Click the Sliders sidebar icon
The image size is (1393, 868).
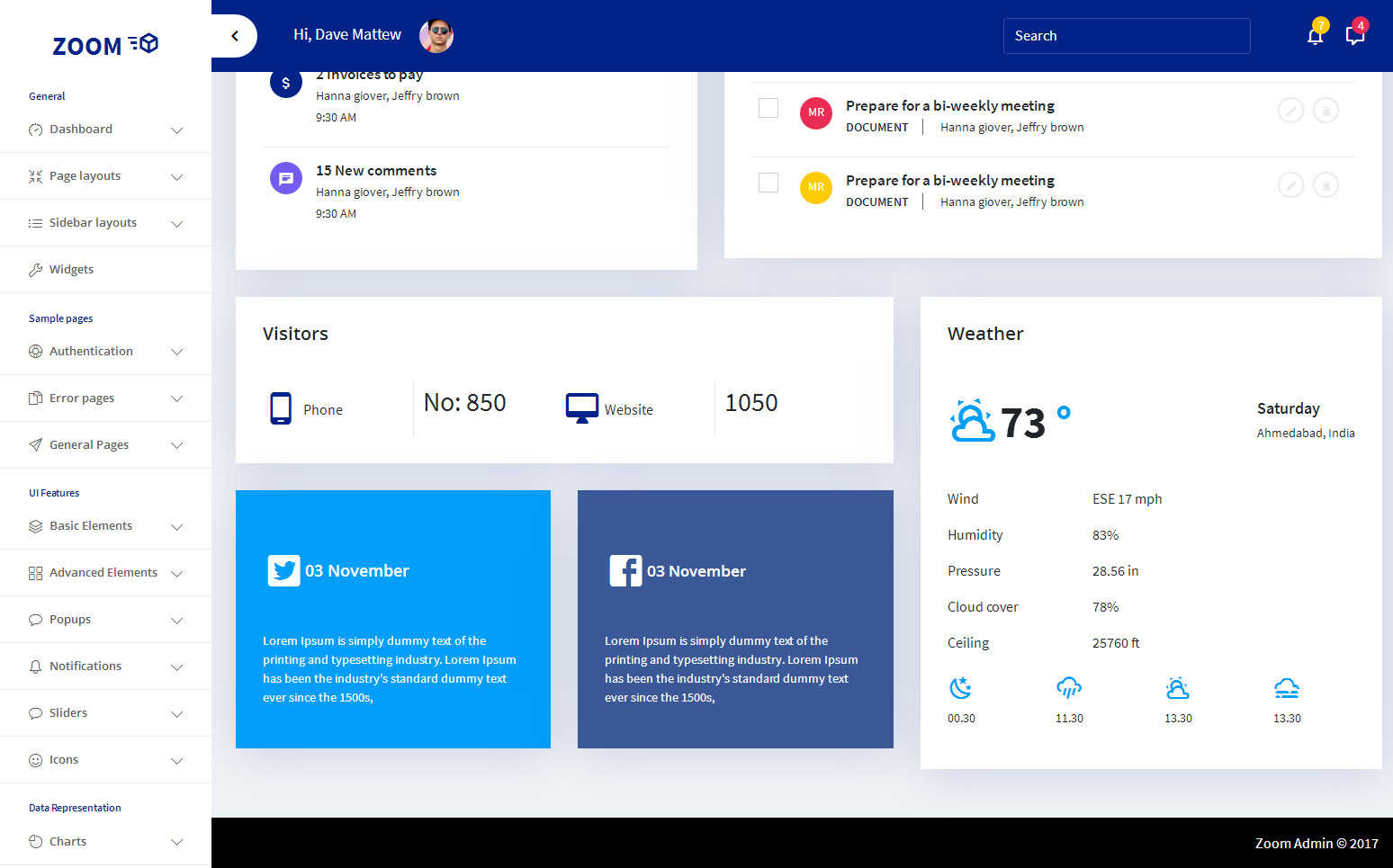[x=35, y=713]
